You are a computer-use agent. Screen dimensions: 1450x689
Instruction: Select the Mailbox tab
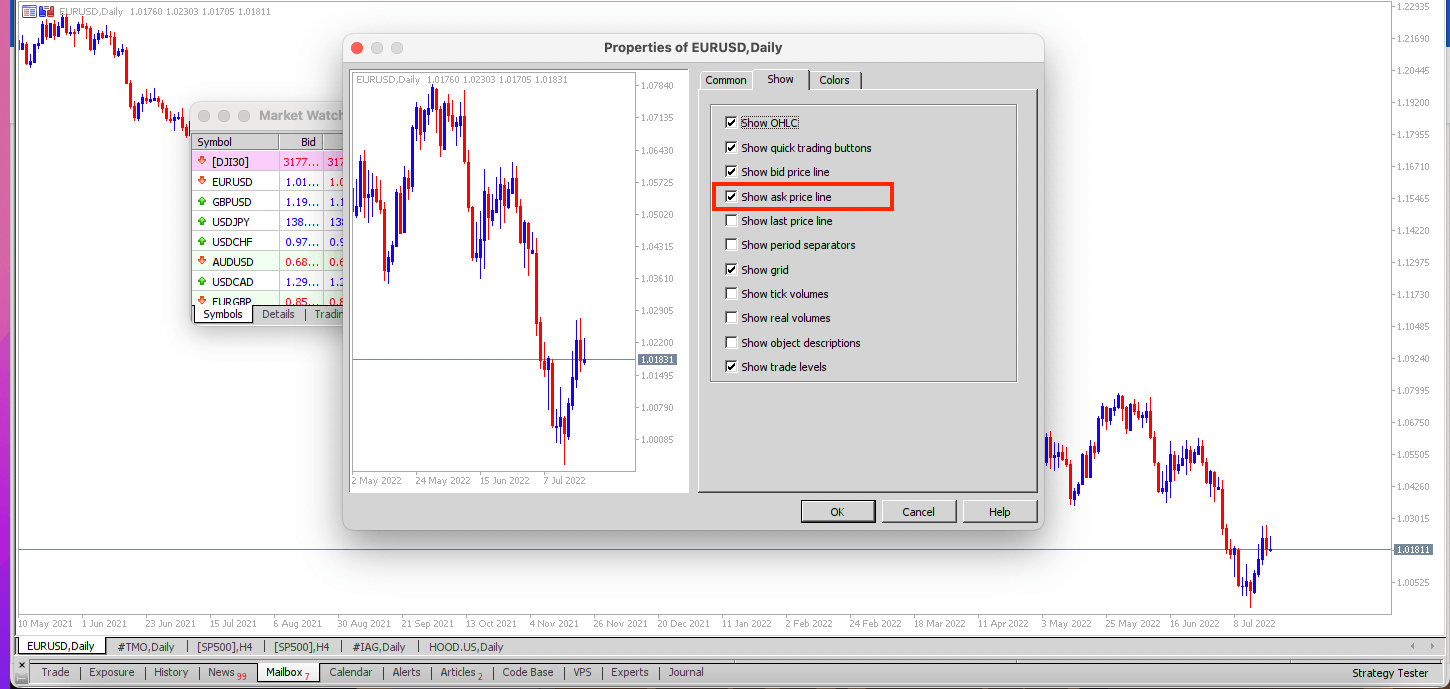(x=288, y=673)
